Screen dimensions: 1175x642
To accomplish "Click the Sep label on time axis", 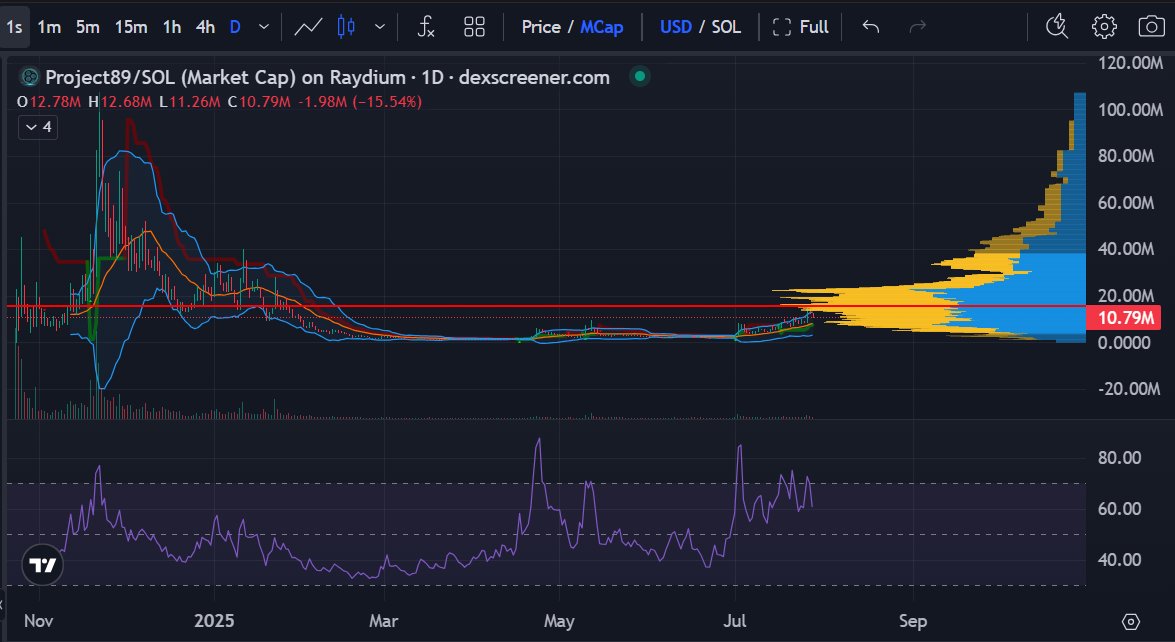I will point(913,621).
